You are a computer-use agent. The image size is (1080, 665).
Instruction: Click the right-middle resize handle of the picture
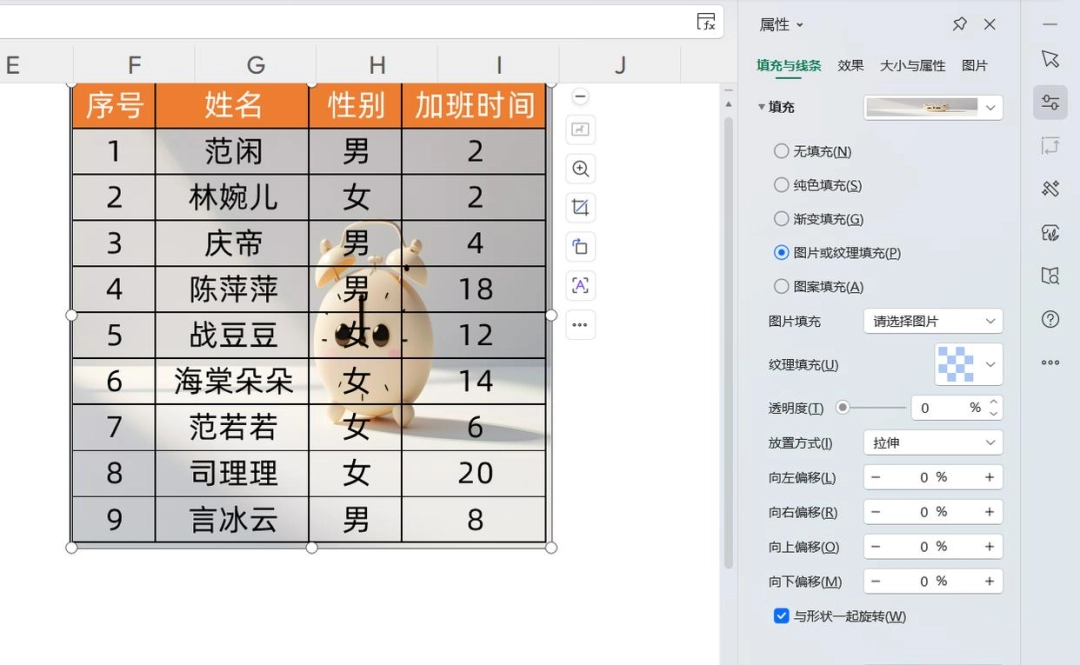point(551,315)
